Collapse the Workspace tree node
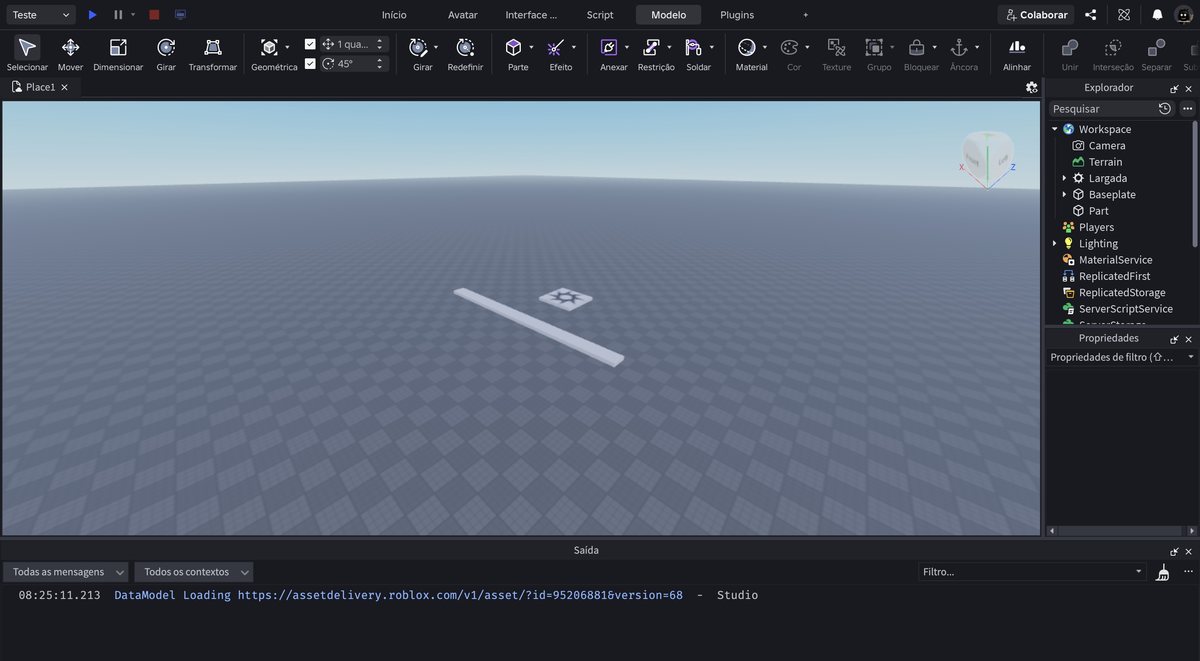Viewport: 1200px width, 661px height. 1055,129
